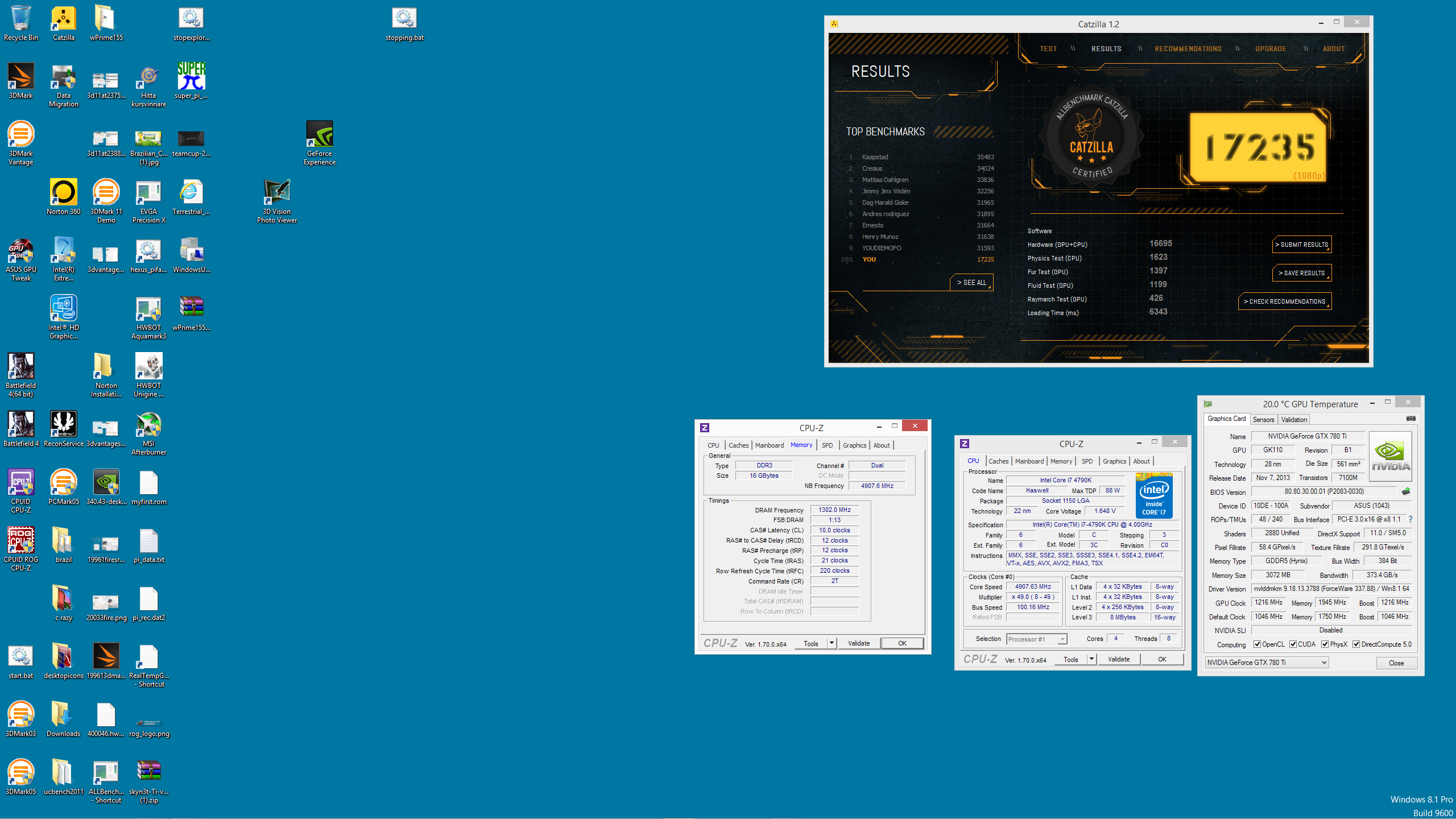Screen dimensions: 1456x819
Task: Launch the Catzilla desktop shortcut
Action: point(64,23)
